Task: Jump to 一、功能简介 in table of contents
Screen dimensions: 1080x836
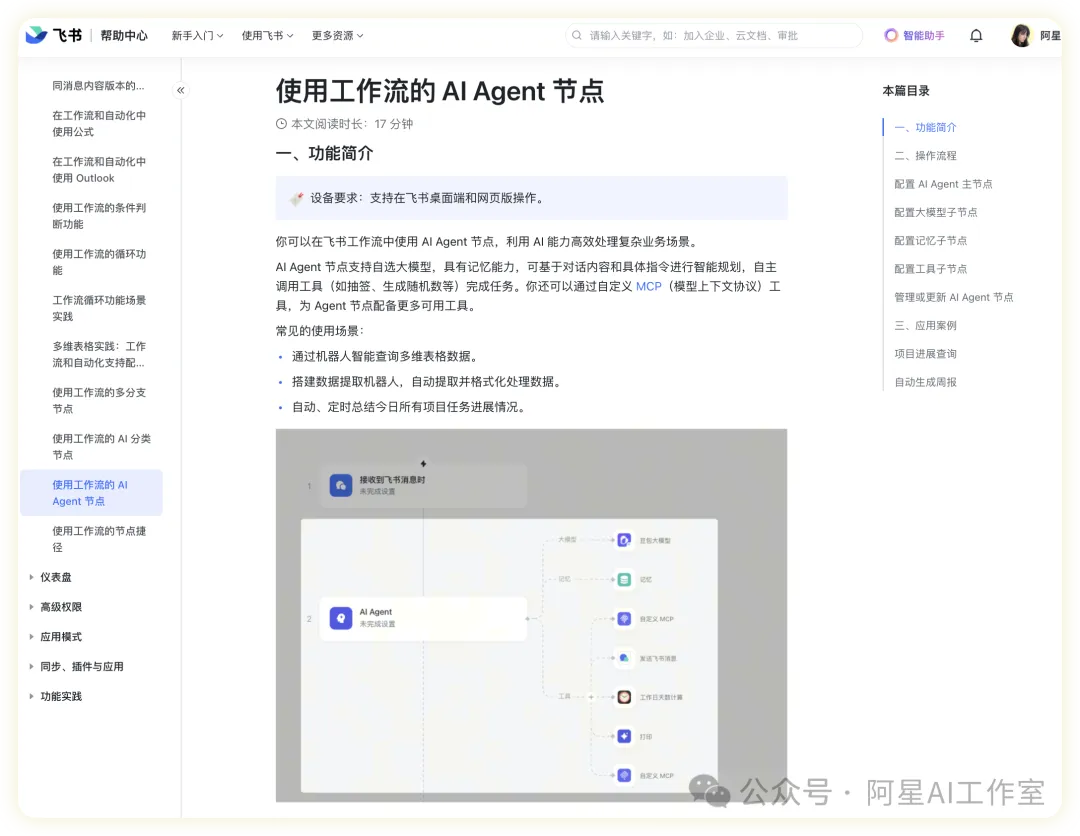Action: [925, 127]
